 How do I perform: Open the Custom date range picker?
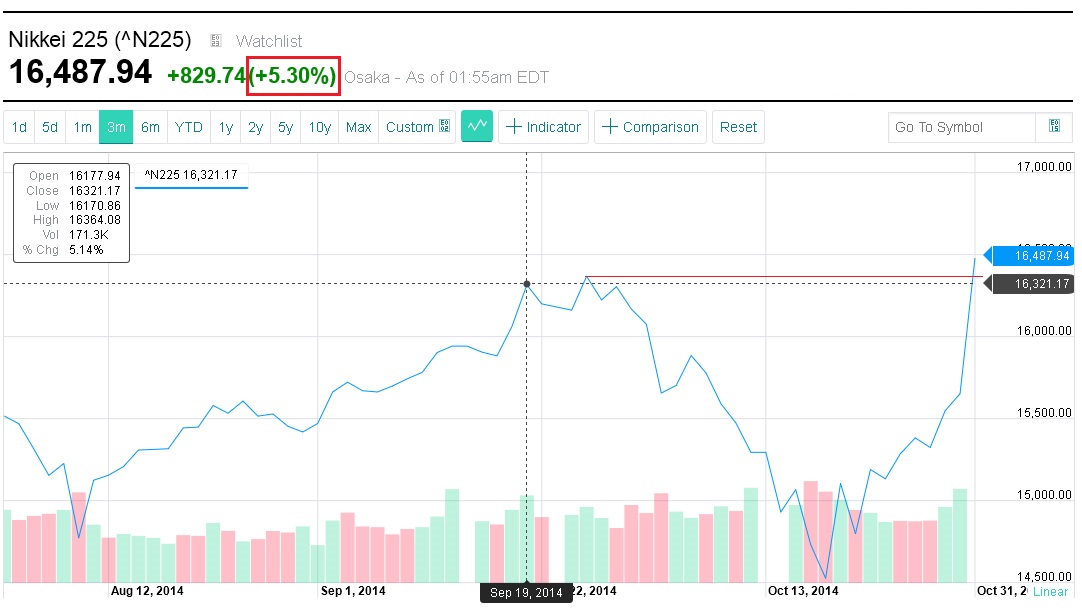[409, 127]
